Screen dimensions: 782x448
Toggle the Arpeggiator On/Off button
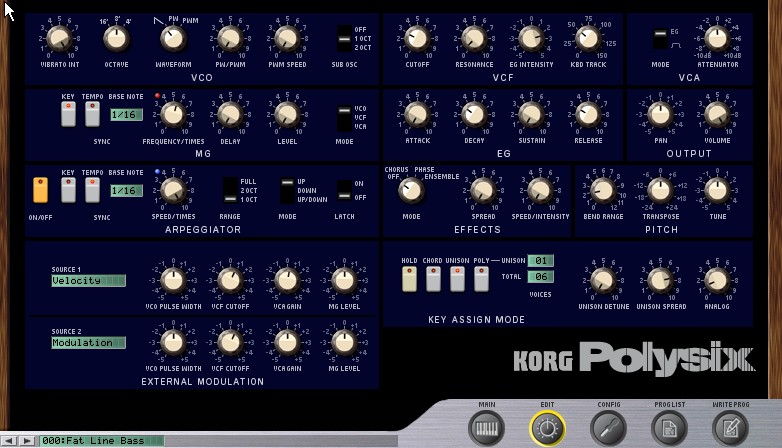tap(40, 190)
